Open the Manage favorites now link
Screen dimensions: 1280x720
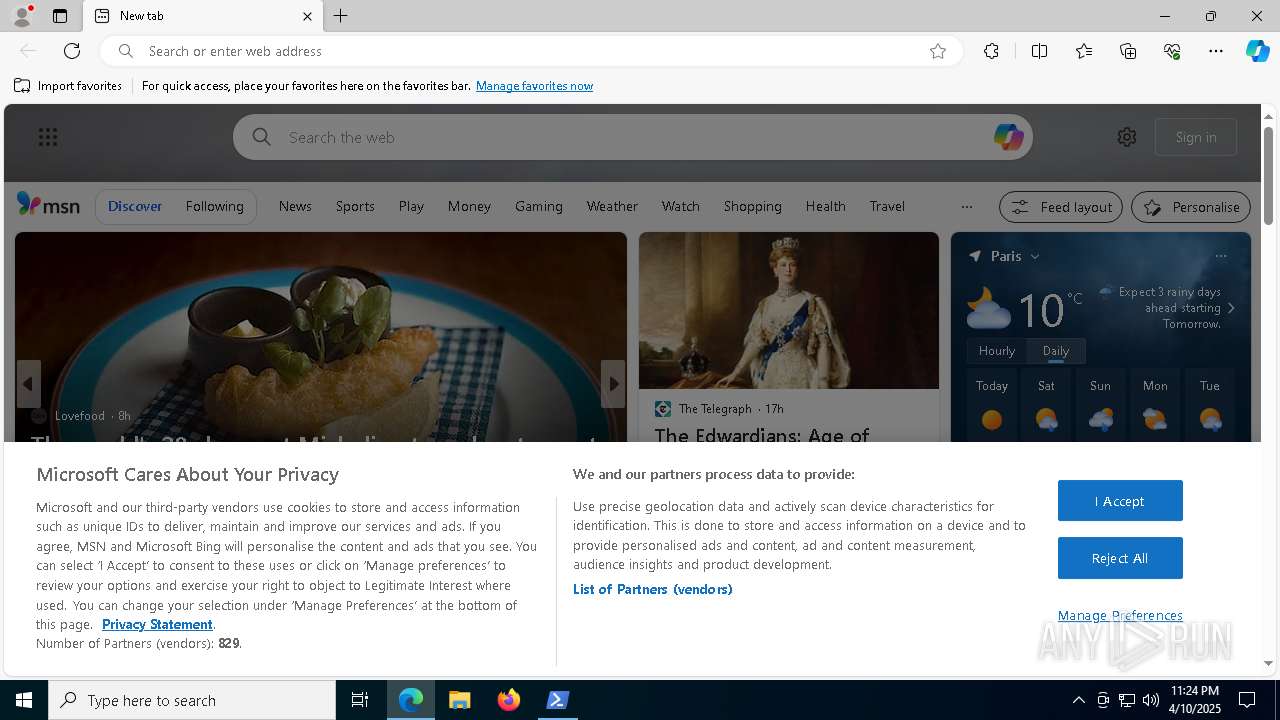coord(534,86)
